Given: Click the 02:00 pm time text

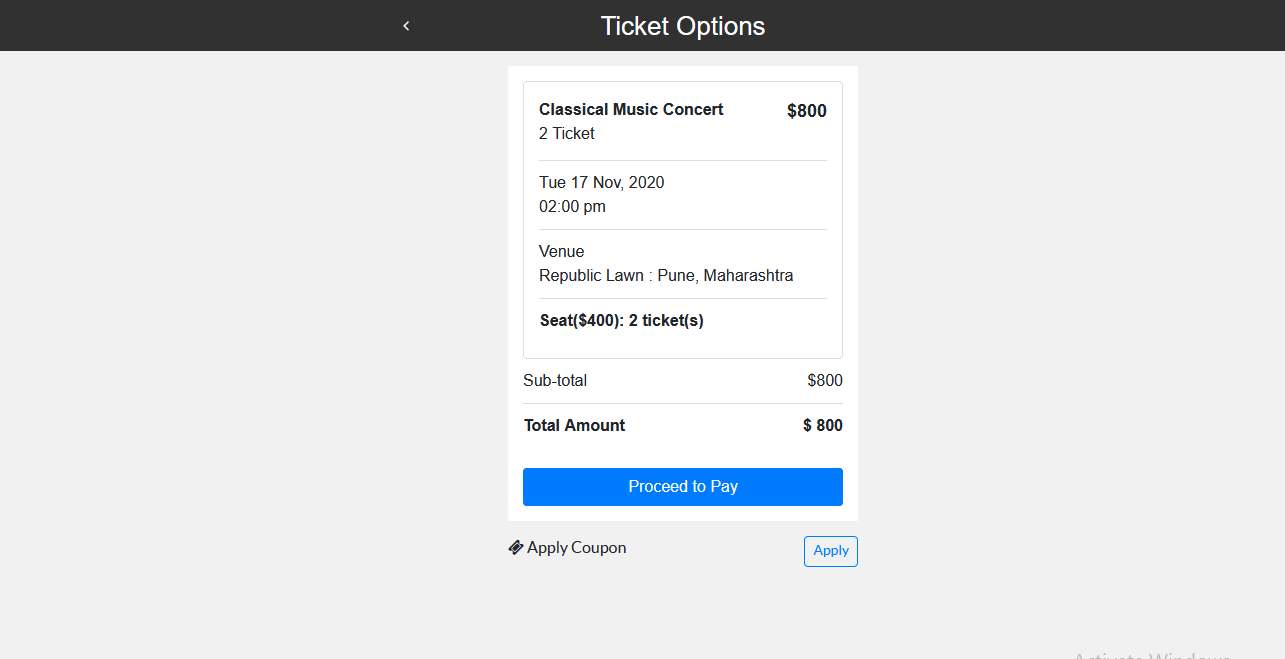Looking at the screenshot, I should (x=572, y=207).
